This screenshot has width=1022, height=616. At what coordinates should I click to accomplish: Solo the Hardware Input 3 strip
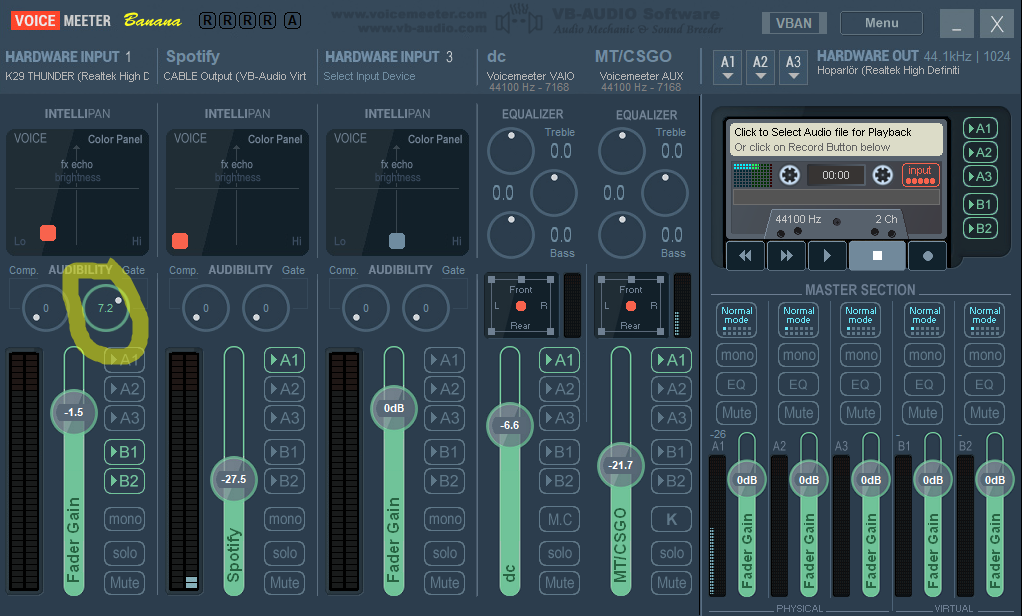[x=445, y=553]
